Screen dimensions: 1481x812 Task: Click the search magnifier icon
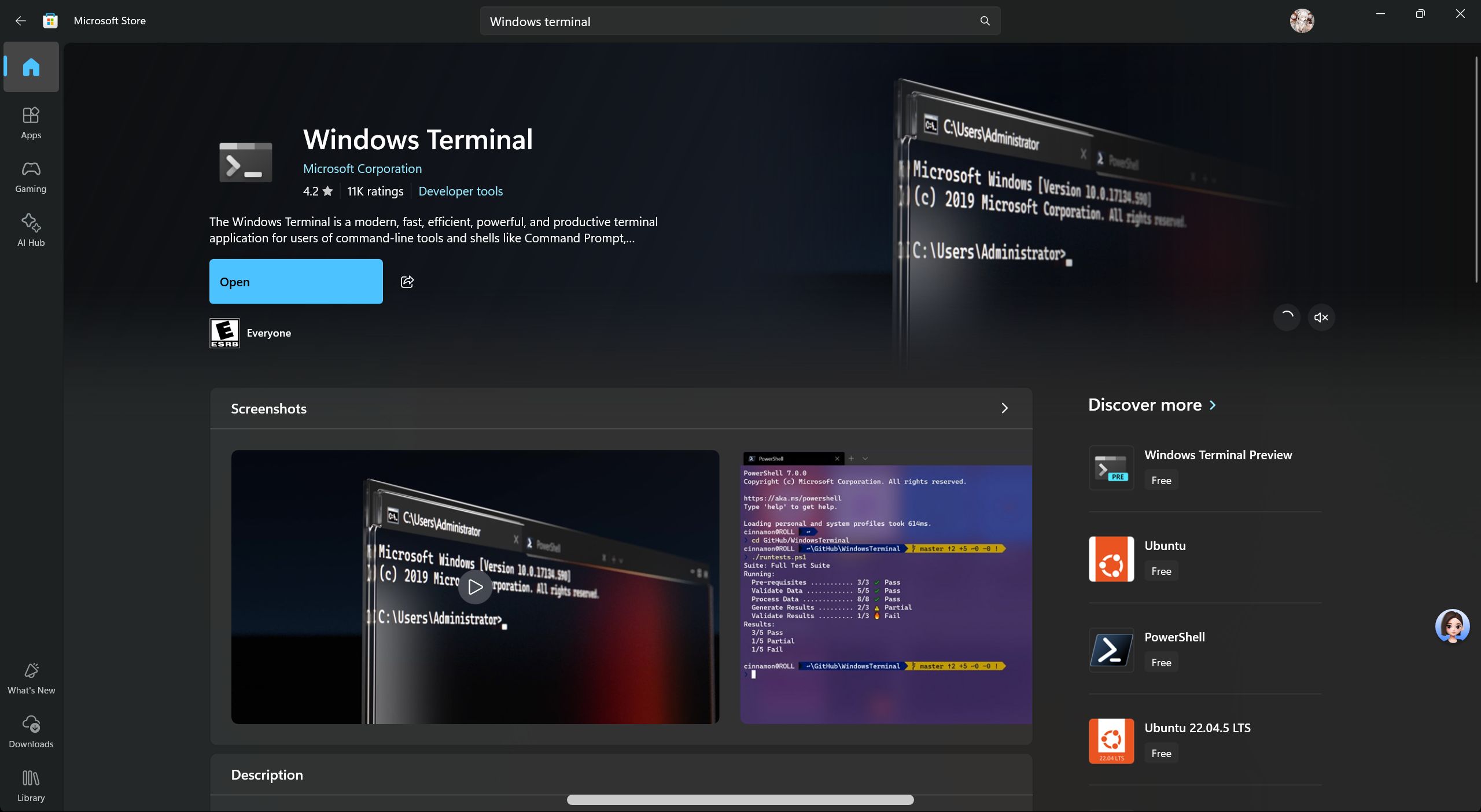985,21
